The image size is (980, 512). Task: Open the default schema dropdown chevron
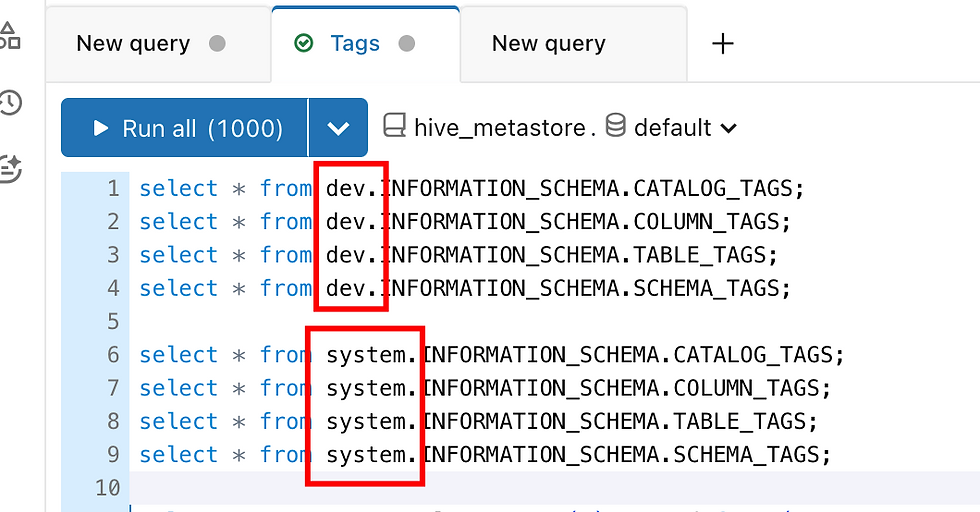pos(728,128)
